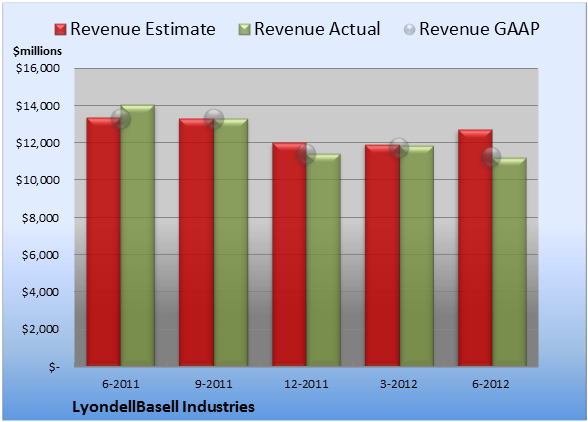Click the 'LyondellBasell Industries' chart title
The image size is (588, 422).
coord(164,407)
